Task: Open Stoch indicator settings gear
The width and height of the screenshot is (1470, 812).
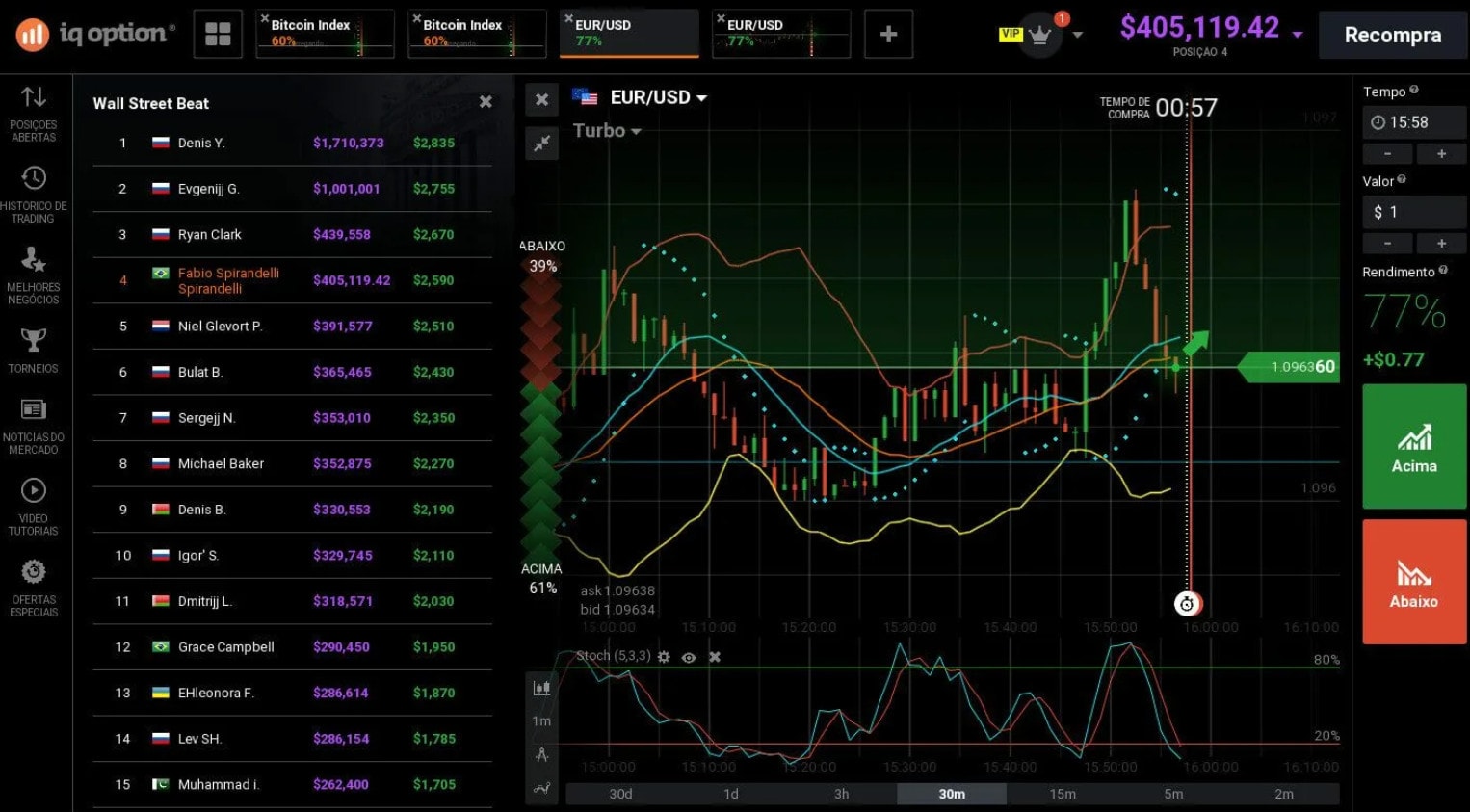Action: pos(664,657)
